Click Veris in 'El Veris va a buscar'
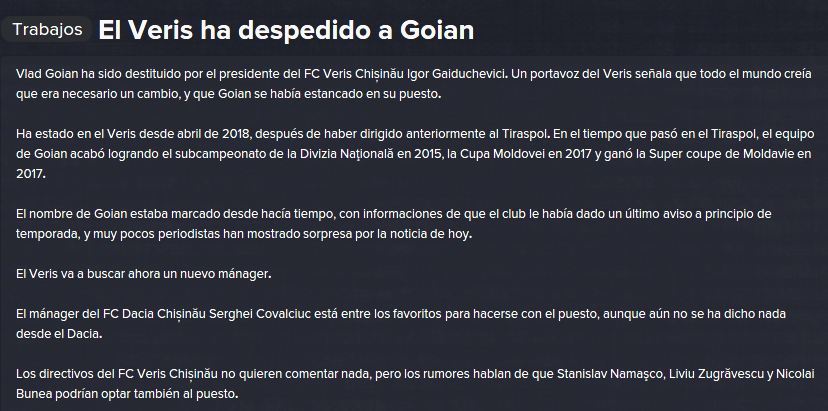Viewport: 828px width, 411px height. 40,275
